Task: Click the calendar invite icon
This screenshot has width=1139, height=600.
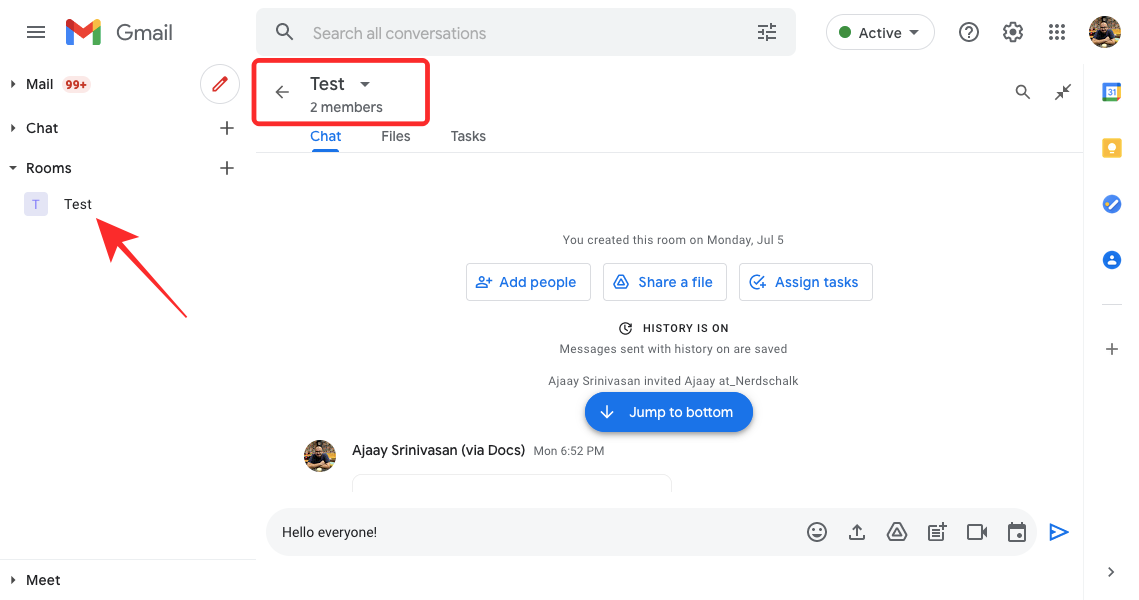Action: click(x=1017, y=532)
